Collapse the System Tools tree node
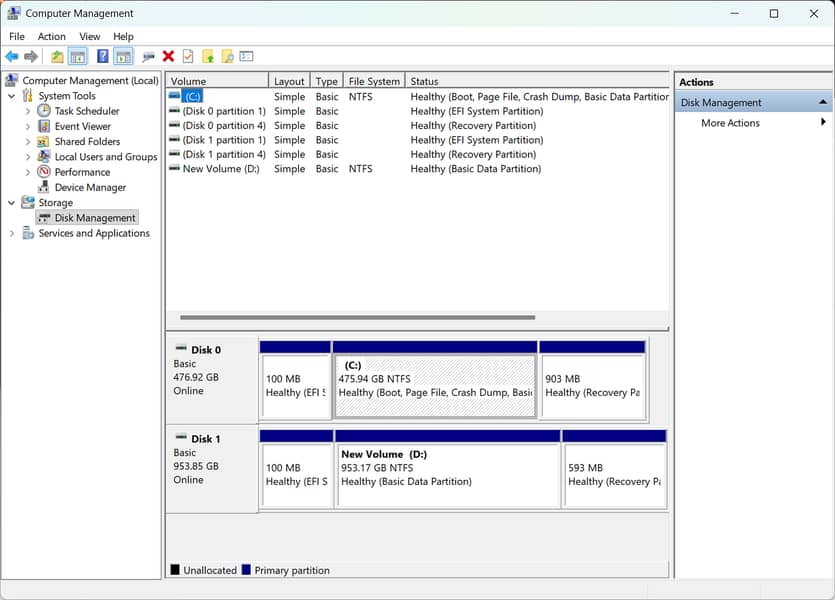The width and height of the screenshot is (835, 600). coord(12,96)
